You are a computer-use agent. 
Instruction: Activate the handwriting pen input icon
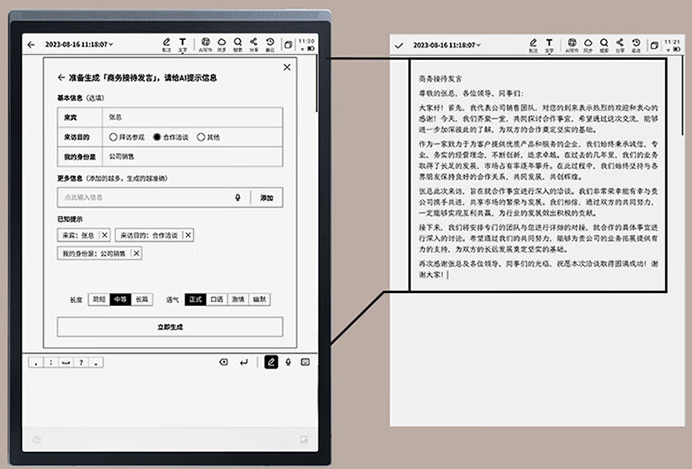271,362
